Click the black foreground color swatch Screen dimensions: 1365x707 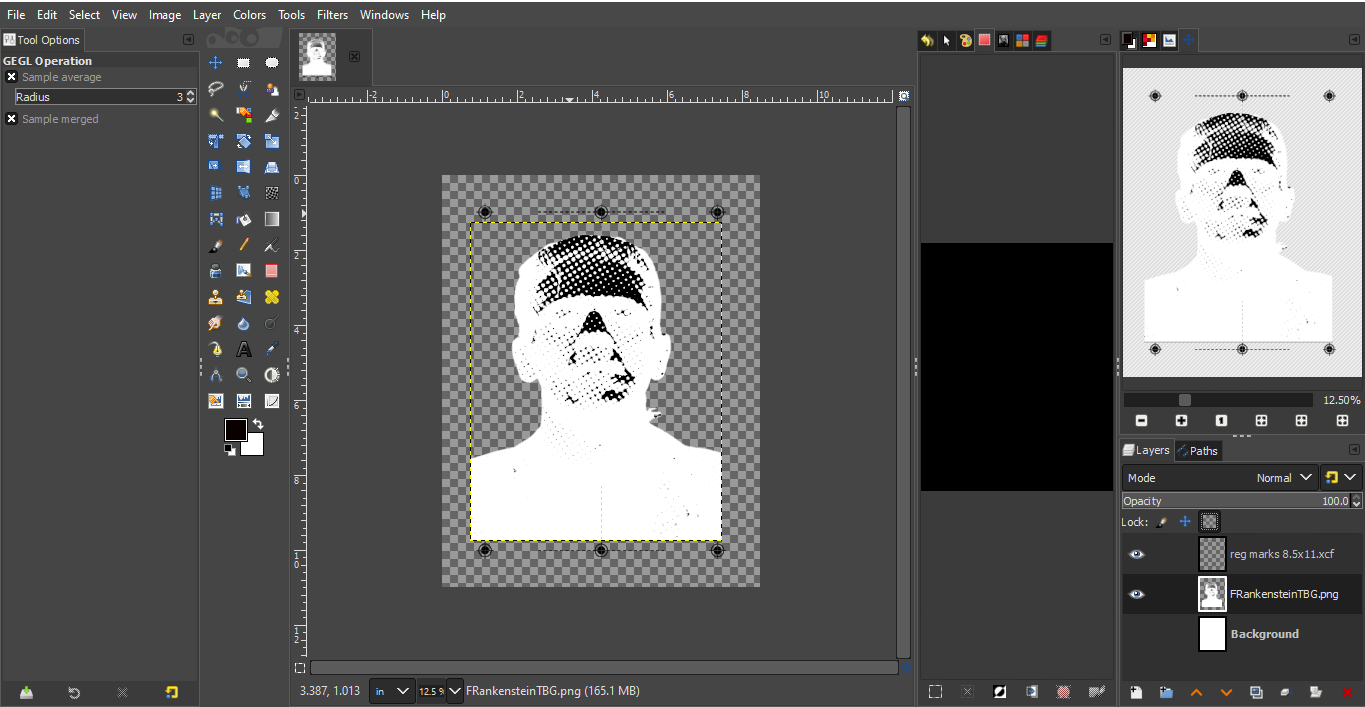235,429
